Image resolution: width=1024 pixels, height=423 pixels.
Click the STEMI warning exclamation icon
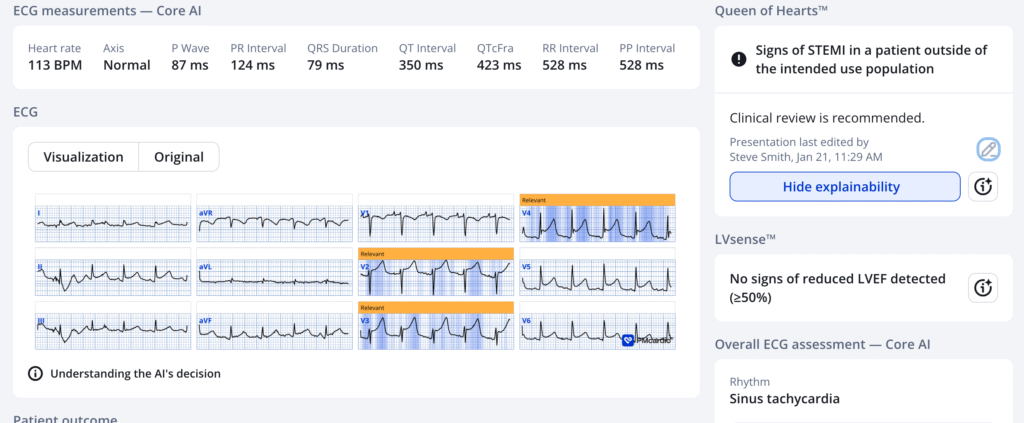[x=739, y=59]
